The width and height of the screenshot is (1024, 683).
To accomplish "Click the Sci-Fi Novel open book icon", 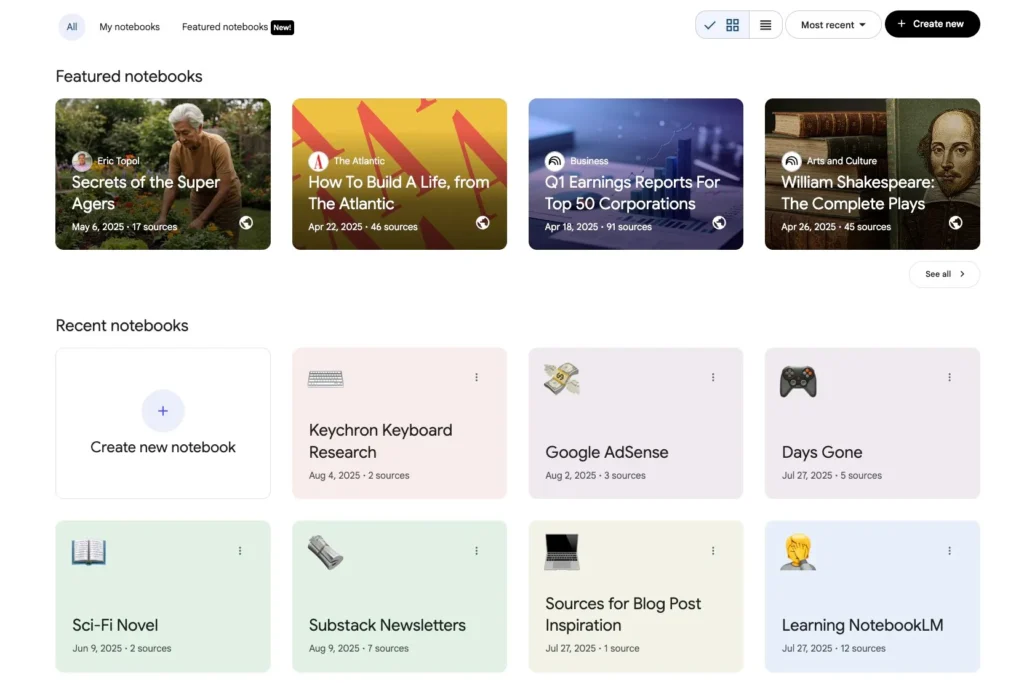I will click(x=89, y=552).
